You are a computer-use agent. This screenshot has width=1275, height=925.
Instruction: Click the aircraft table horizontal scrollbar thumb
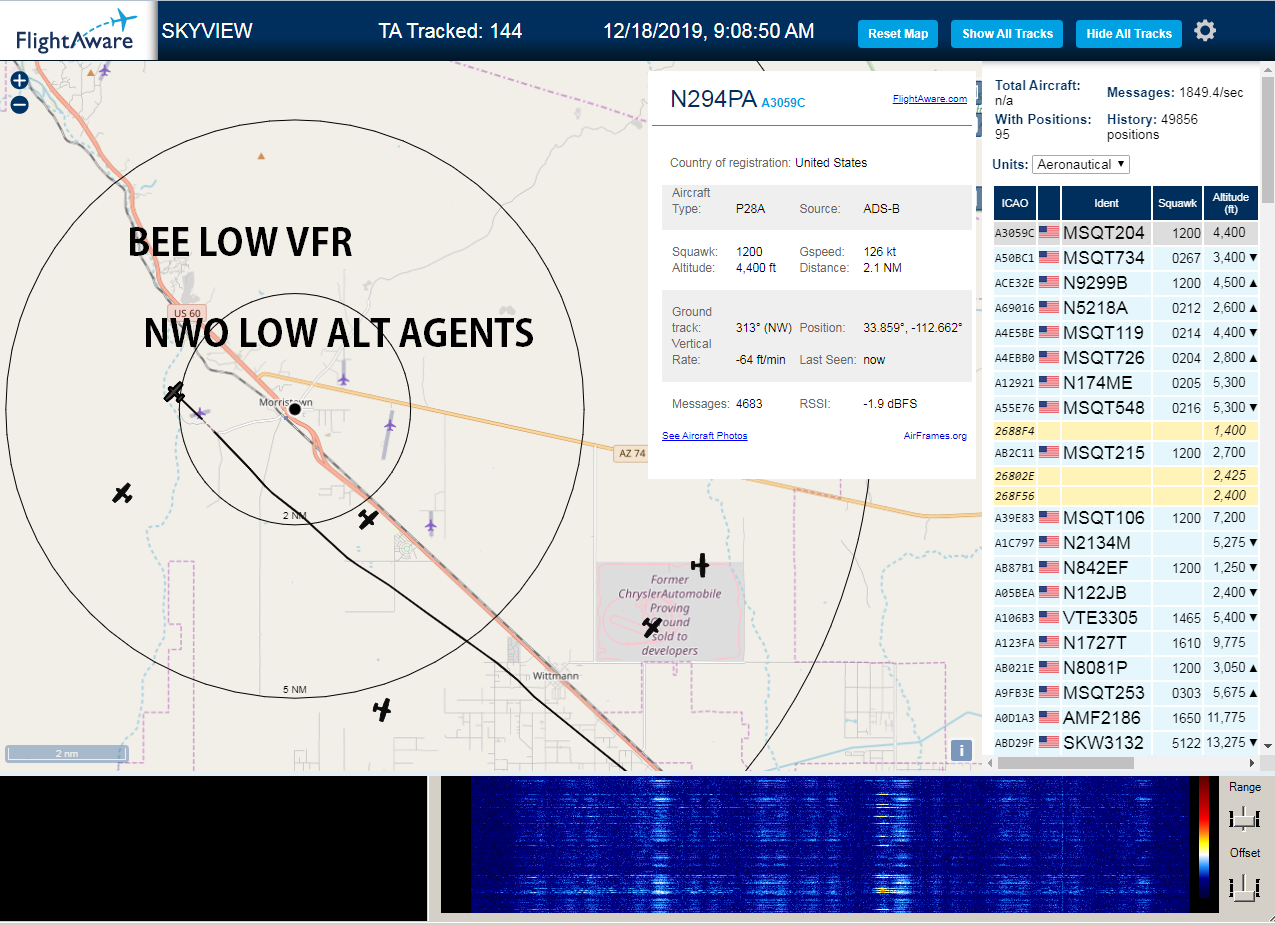[x=1065, y=762]
